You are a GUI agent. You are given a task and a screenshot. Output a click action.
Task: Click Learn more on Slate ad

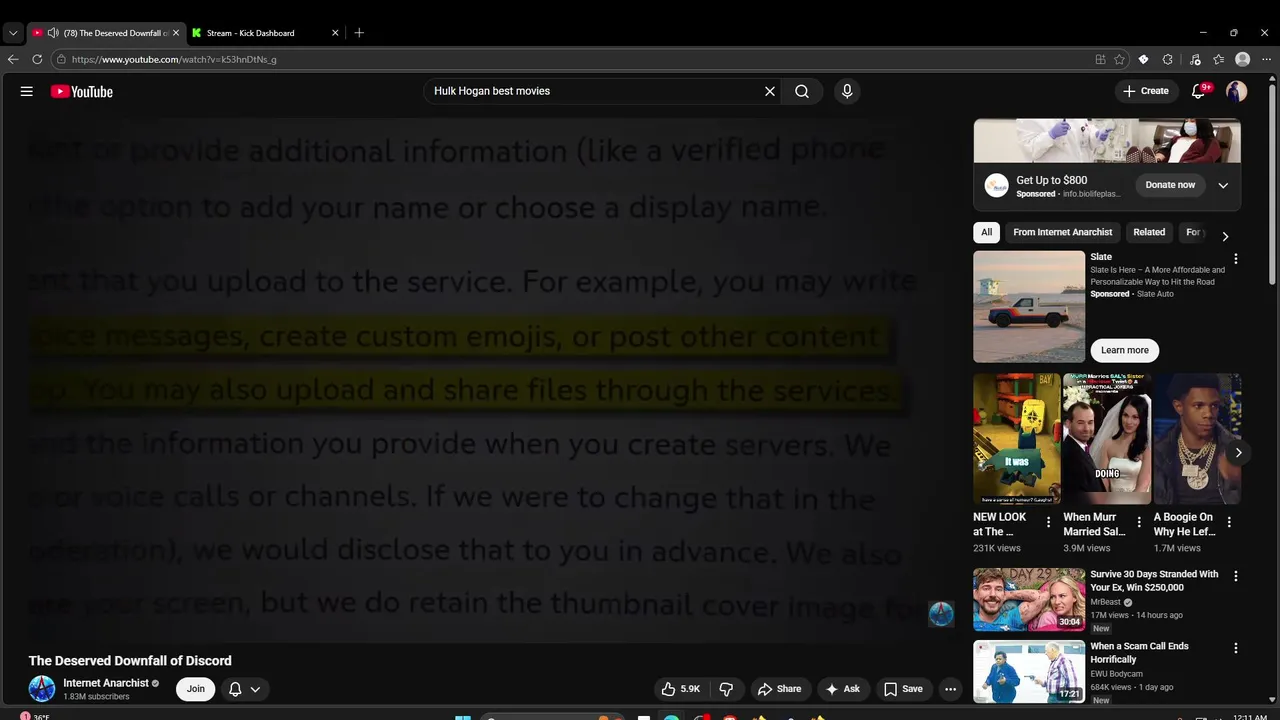1125,350
